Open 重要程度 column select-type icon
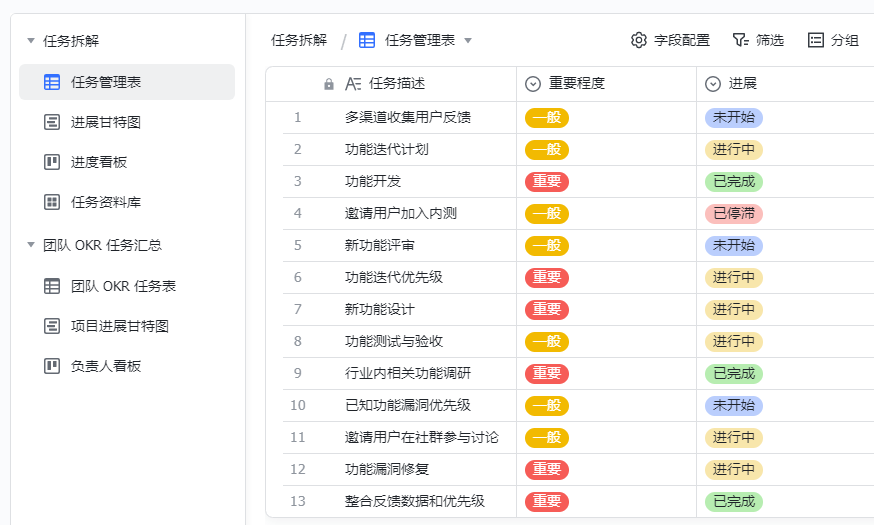 pyautogui.click(x=533, y=84)
